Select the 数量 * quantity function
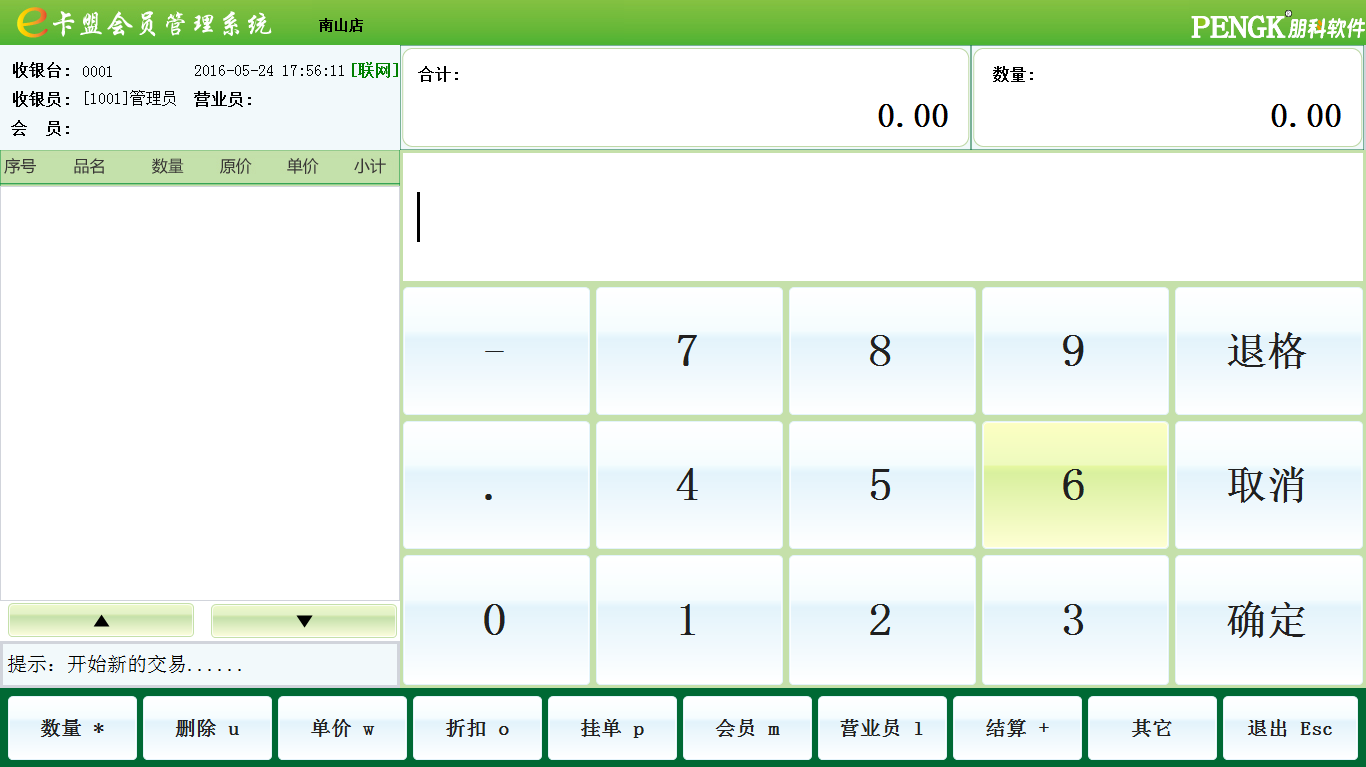Image resolution: width=1366 pixels, height=767 pixels. tap(72, 728)
